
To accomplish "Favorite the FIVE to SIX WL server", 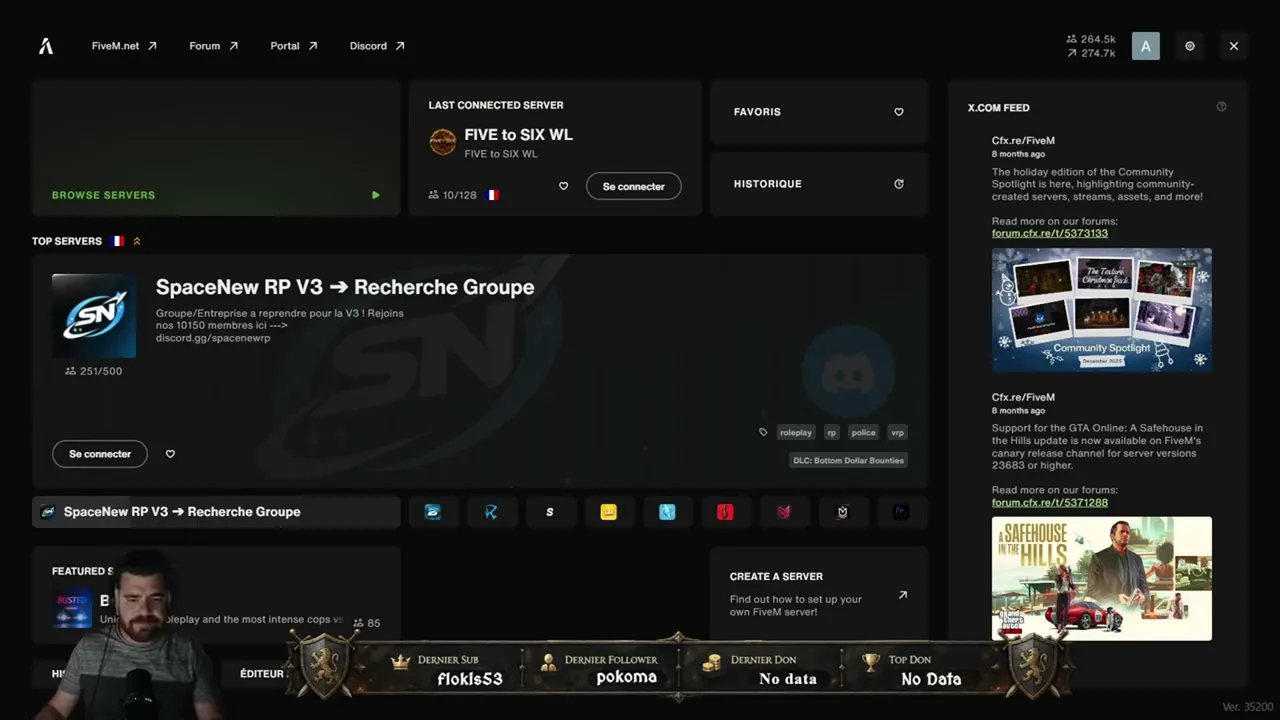I will 563,186.
